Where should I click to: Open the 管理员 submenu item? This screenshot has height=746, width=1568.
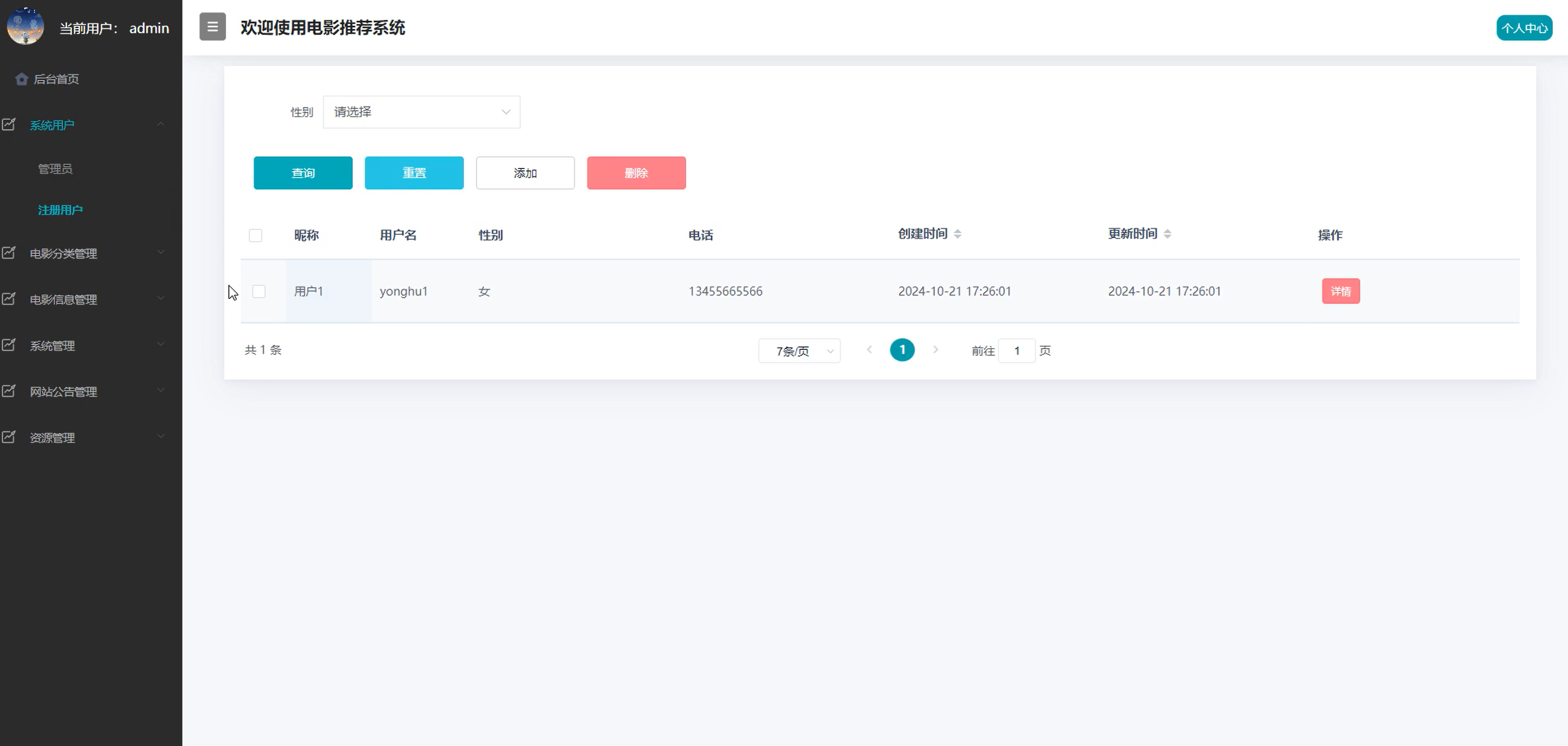point(55,169)
